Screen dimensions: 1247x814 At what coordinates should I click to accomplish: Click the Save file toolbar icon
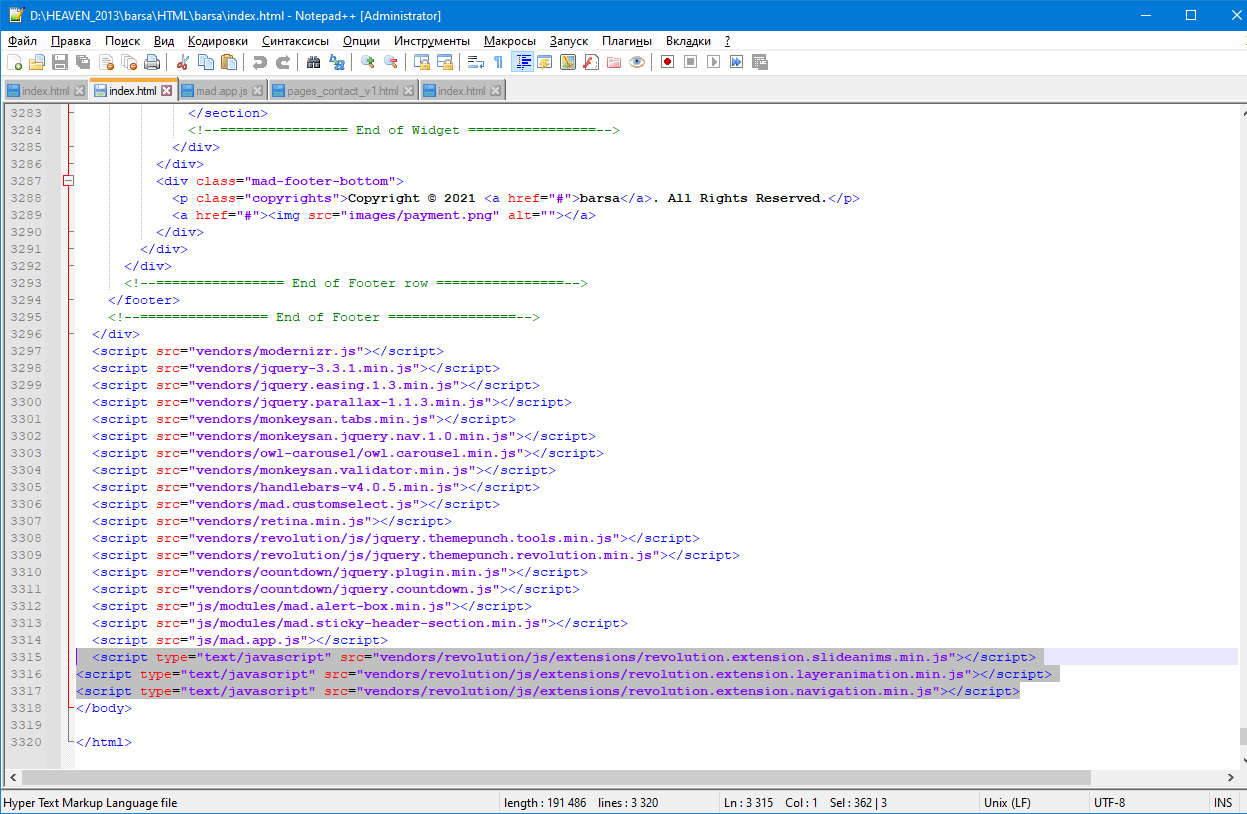[x=60, y=62]
